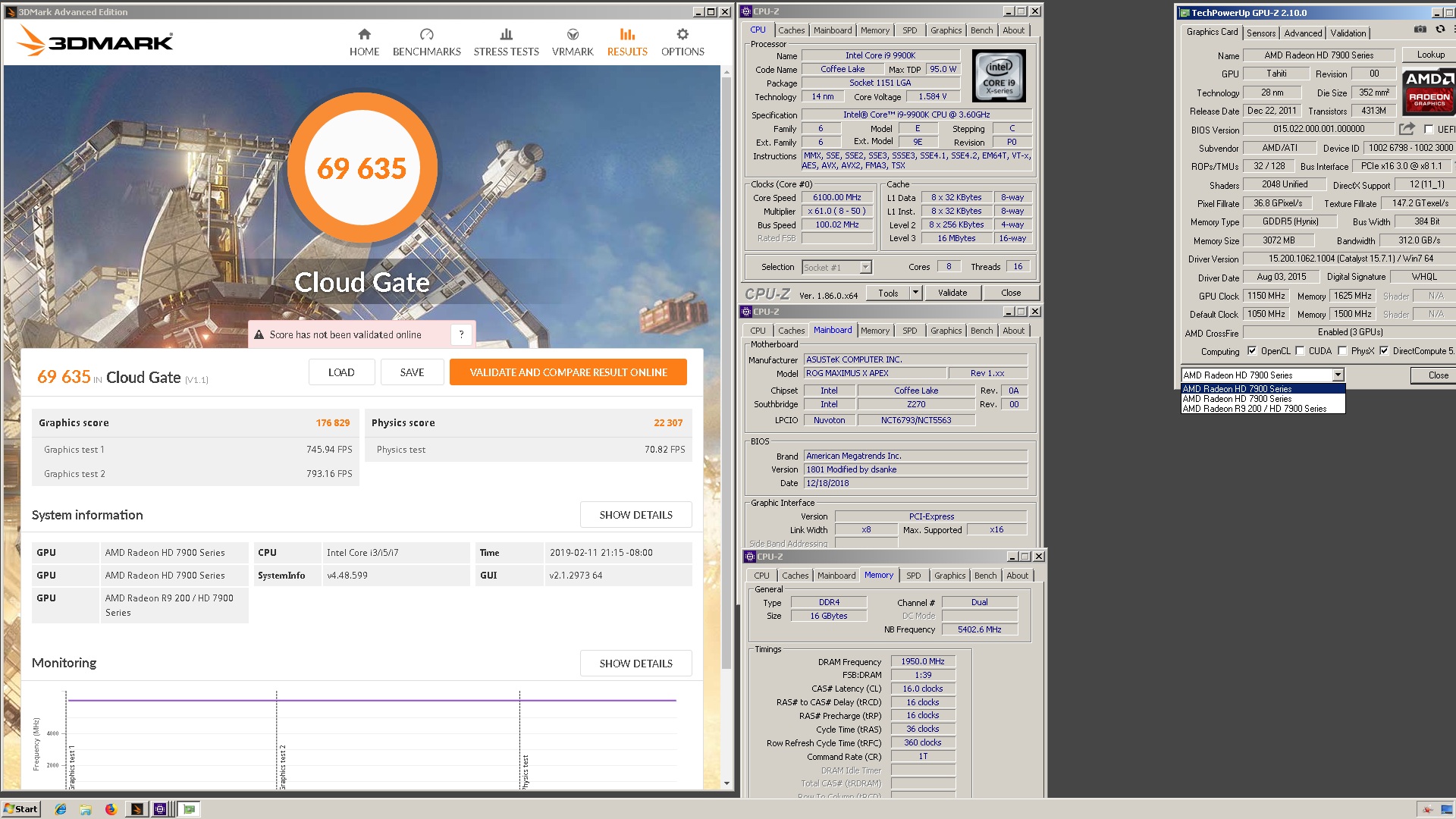Click GPU-Z Lookup button
Screen dimensions: 1456x819
1430,55
